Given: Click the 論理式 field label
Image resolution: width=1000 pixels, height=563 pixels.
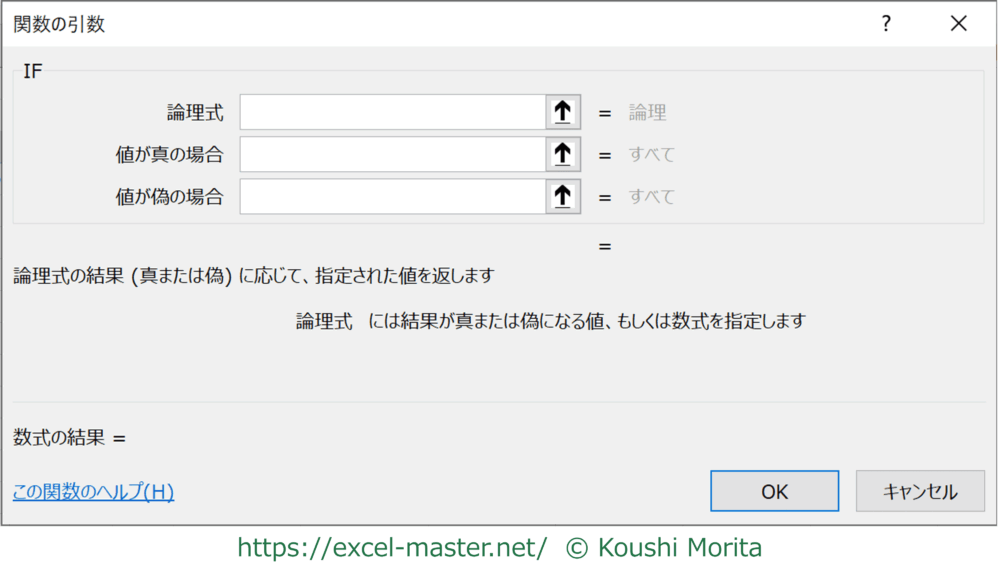Looking at the screenshot, I should click(x=195, y=113).
